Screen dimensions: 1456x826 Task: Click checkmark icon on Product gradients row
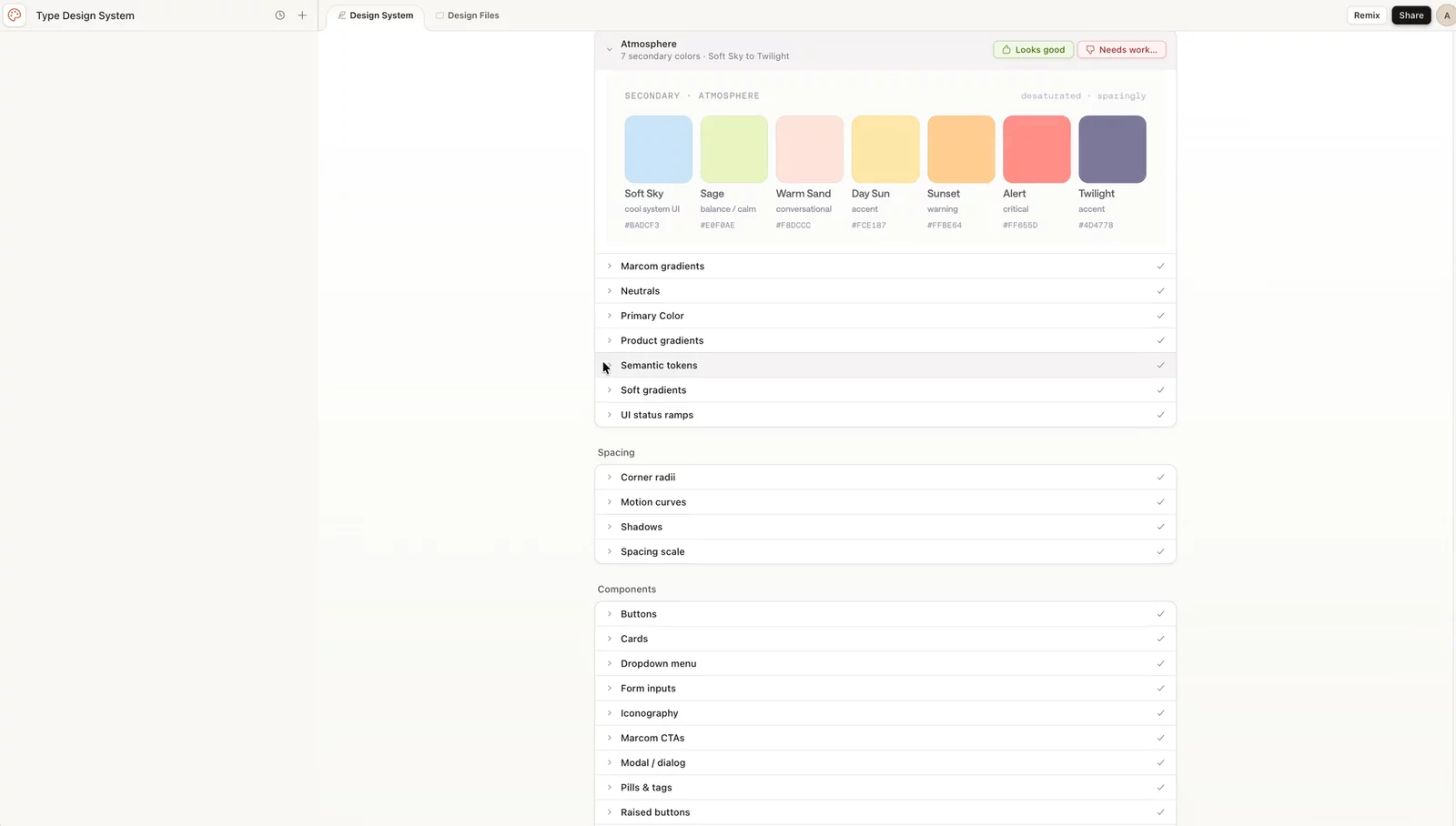pyautogui.click(x=1160, y=340)
